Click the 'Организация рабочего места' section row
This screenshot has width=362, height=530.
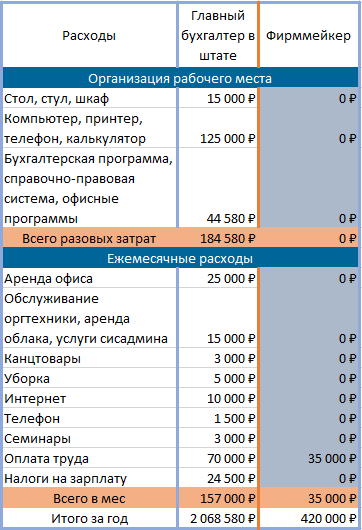(x=180, y=78)
